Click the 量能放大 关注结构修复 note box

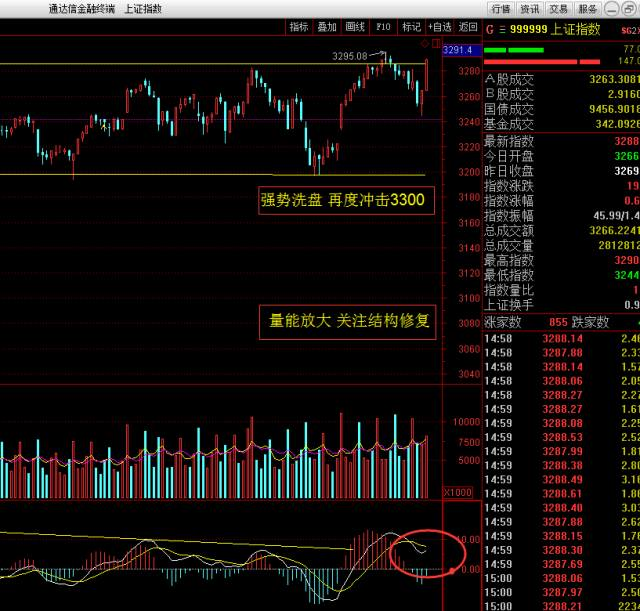click(x=347, y=322)
